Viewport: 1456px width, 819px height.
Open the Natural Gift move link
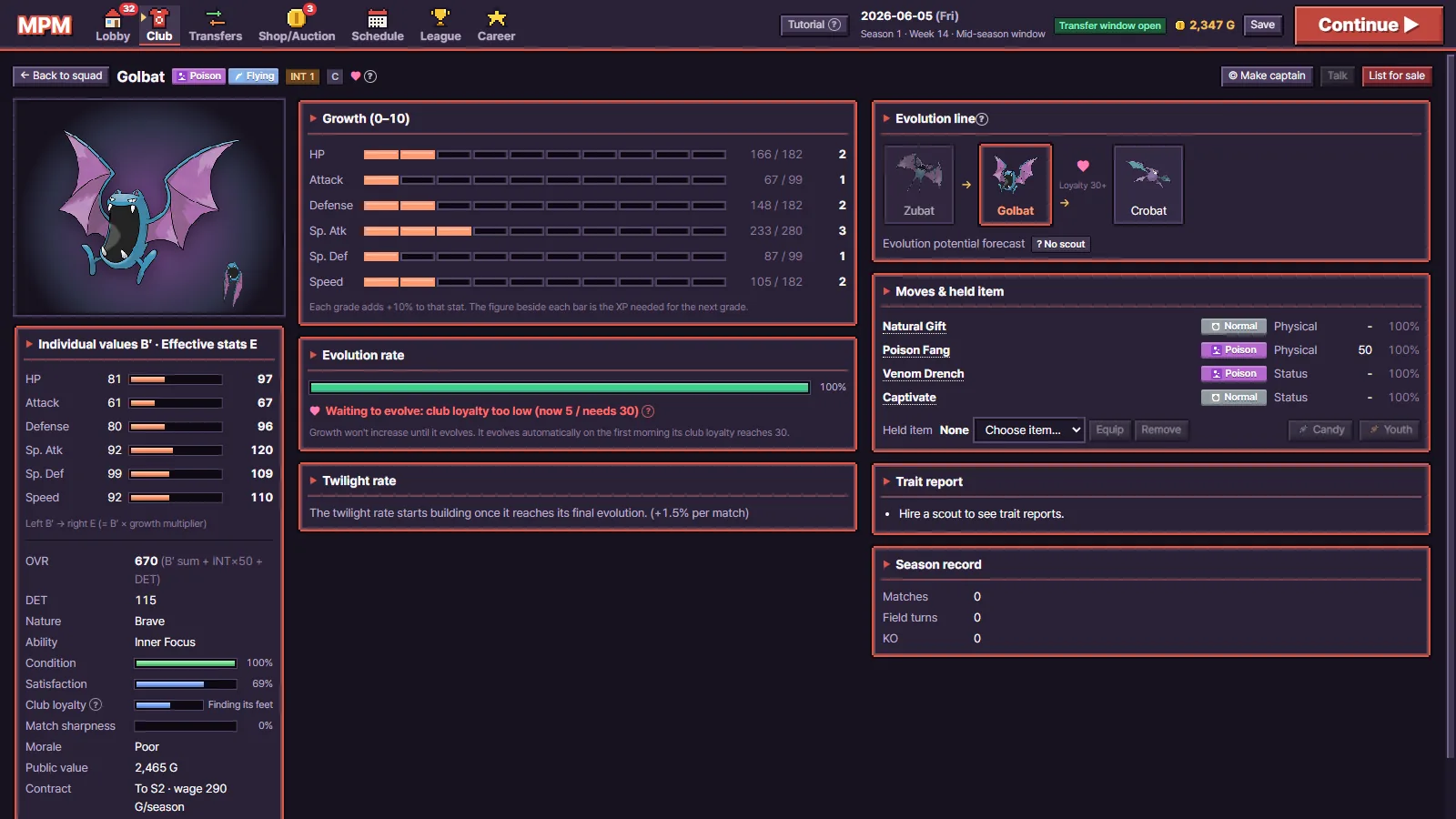pos(914,327)
